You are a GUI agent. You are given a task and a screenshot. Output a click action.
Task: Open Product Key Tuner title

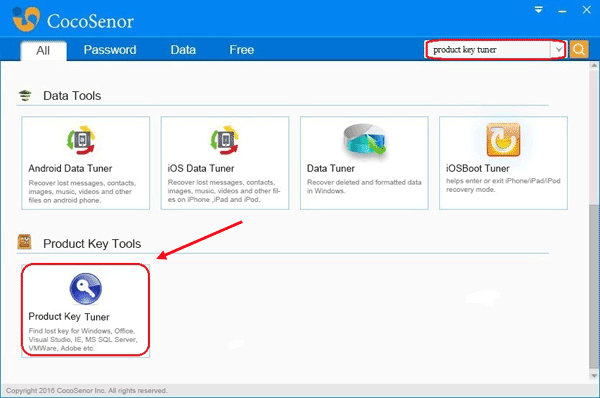point(69,316)
